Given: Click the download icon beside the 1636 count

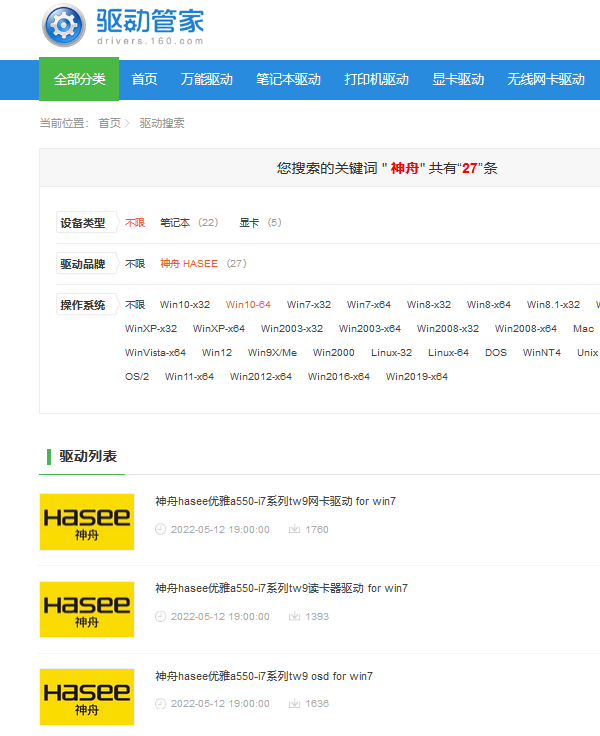Looking at the screenshot, I should click(x=294, y=703).
